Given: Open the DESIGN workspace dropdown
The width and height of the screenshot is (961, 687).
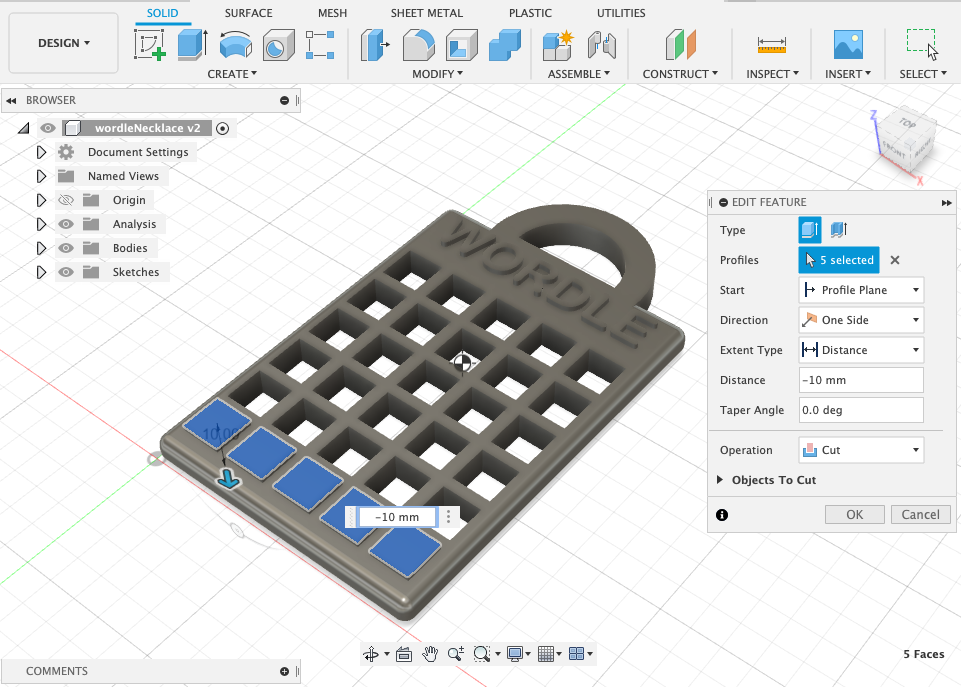Looking at the screenshot, I should point(64,43).
